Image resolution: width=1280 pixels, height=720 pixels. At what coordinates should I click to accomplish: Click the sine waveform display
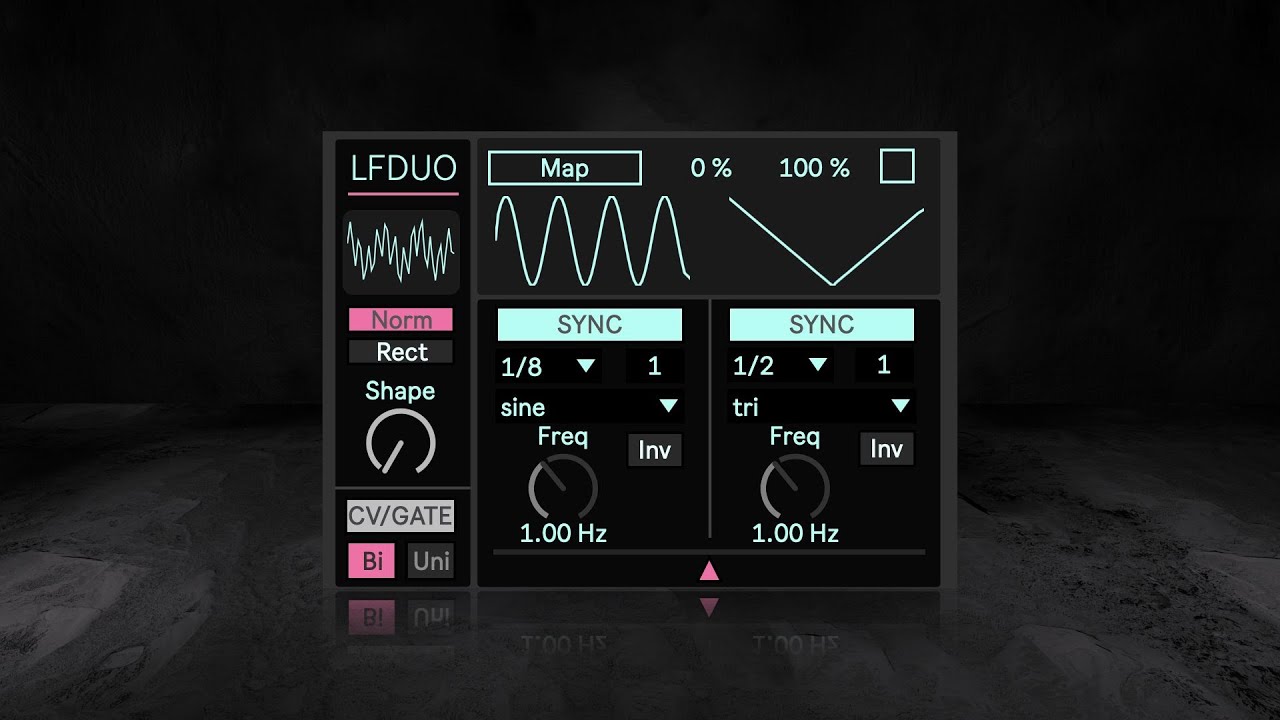pyautogui.click(x=592, y=240)
